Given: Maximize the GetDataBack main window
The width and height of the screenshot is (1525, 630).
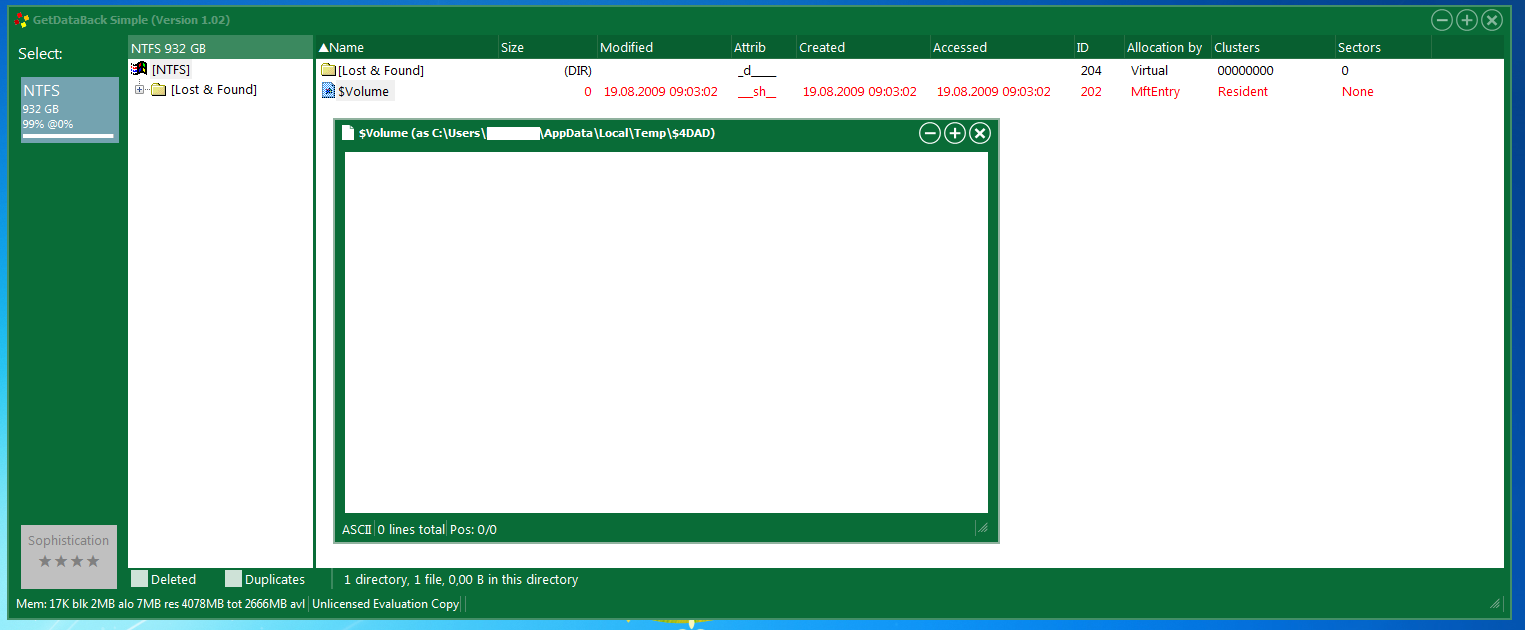Looking at the screenshot, I should [x=1467, y=20].
